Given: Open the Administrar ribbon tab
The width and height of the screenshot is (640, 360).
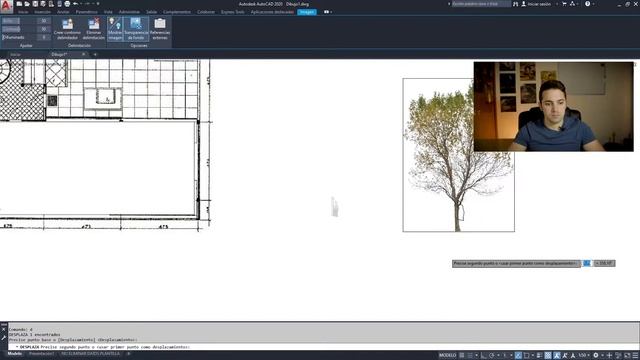Looking at the screenshot, I should [x=129, y=12].
